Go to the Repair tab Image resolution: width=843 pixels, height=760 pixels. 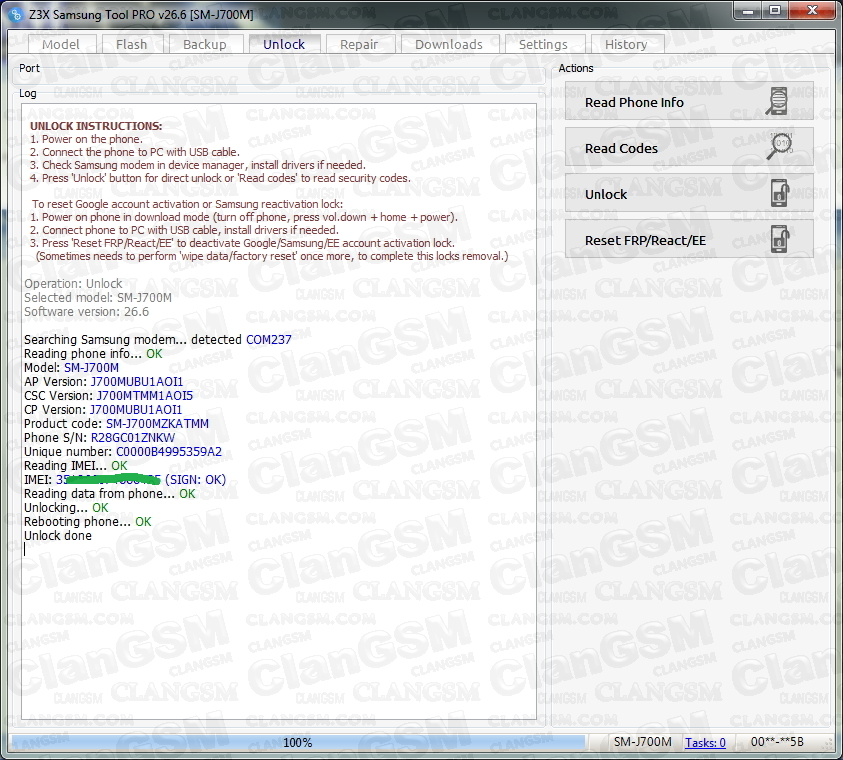point(359,44)
